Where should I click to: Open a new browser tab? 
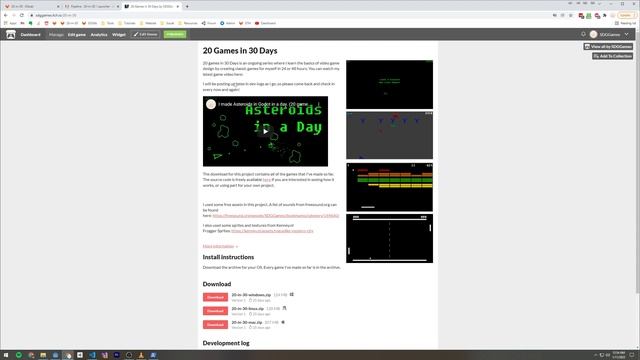[187, 7]
